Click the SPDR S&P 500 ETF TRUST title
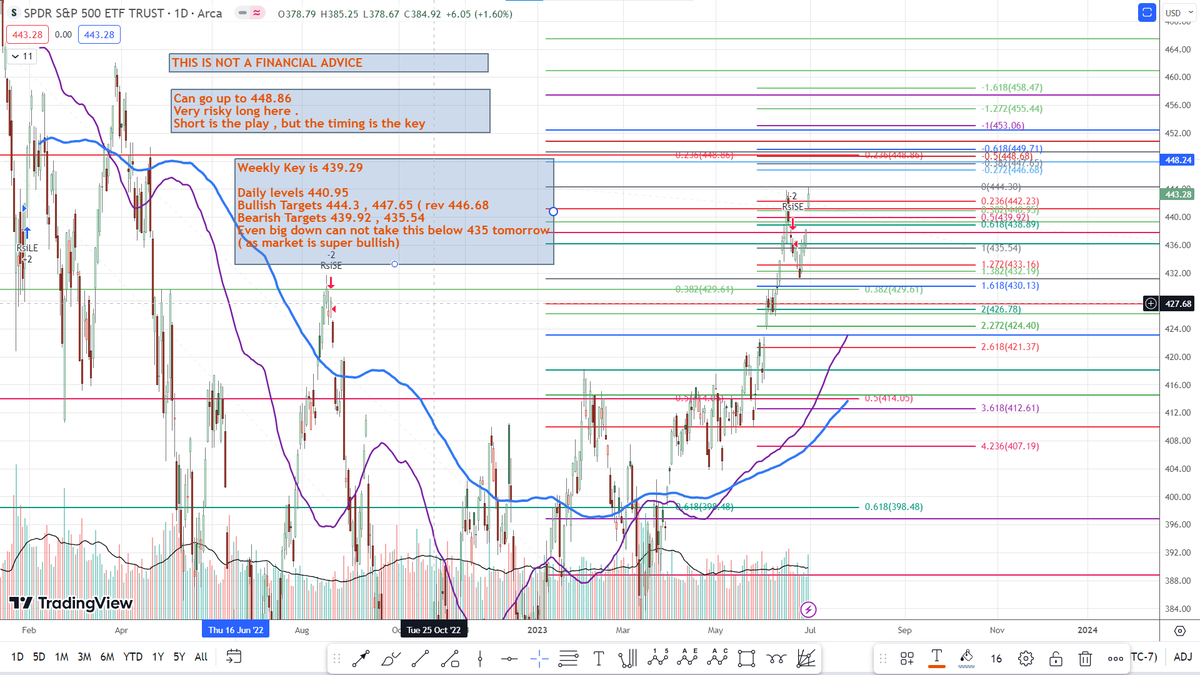1200x675 pixels. coord(94,14)
